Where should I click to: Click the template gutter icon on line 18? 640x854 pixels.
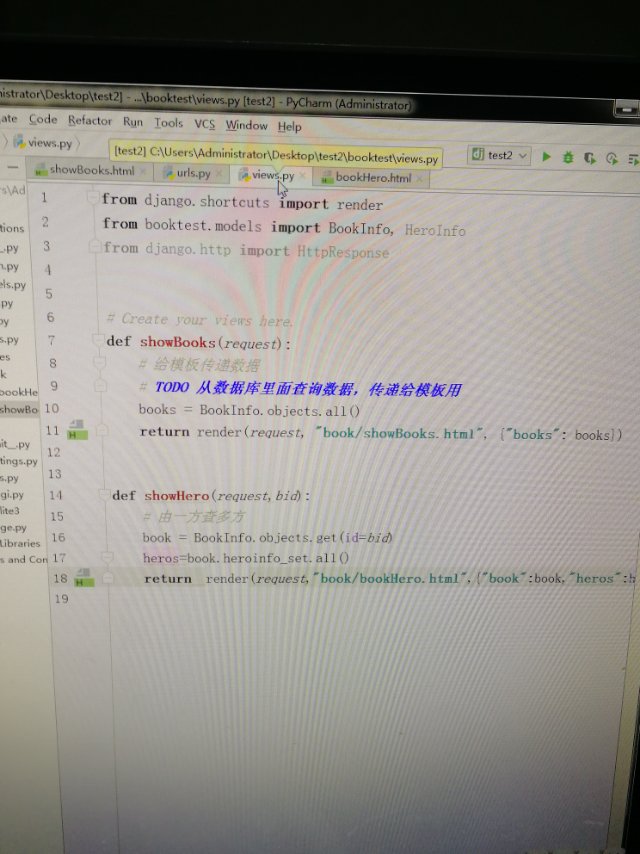pyautogui.click(x=84, y=578)
